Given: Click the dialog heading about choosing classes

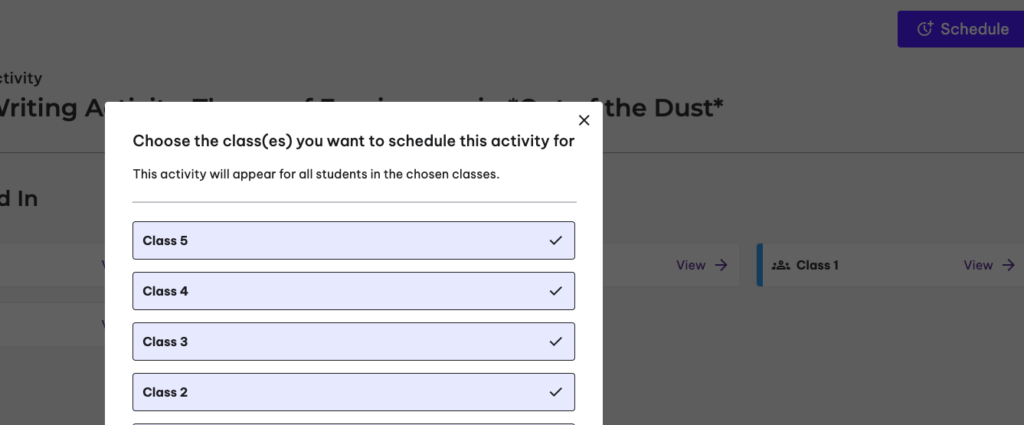Looking at the screenshot, I should coord(353,141).
